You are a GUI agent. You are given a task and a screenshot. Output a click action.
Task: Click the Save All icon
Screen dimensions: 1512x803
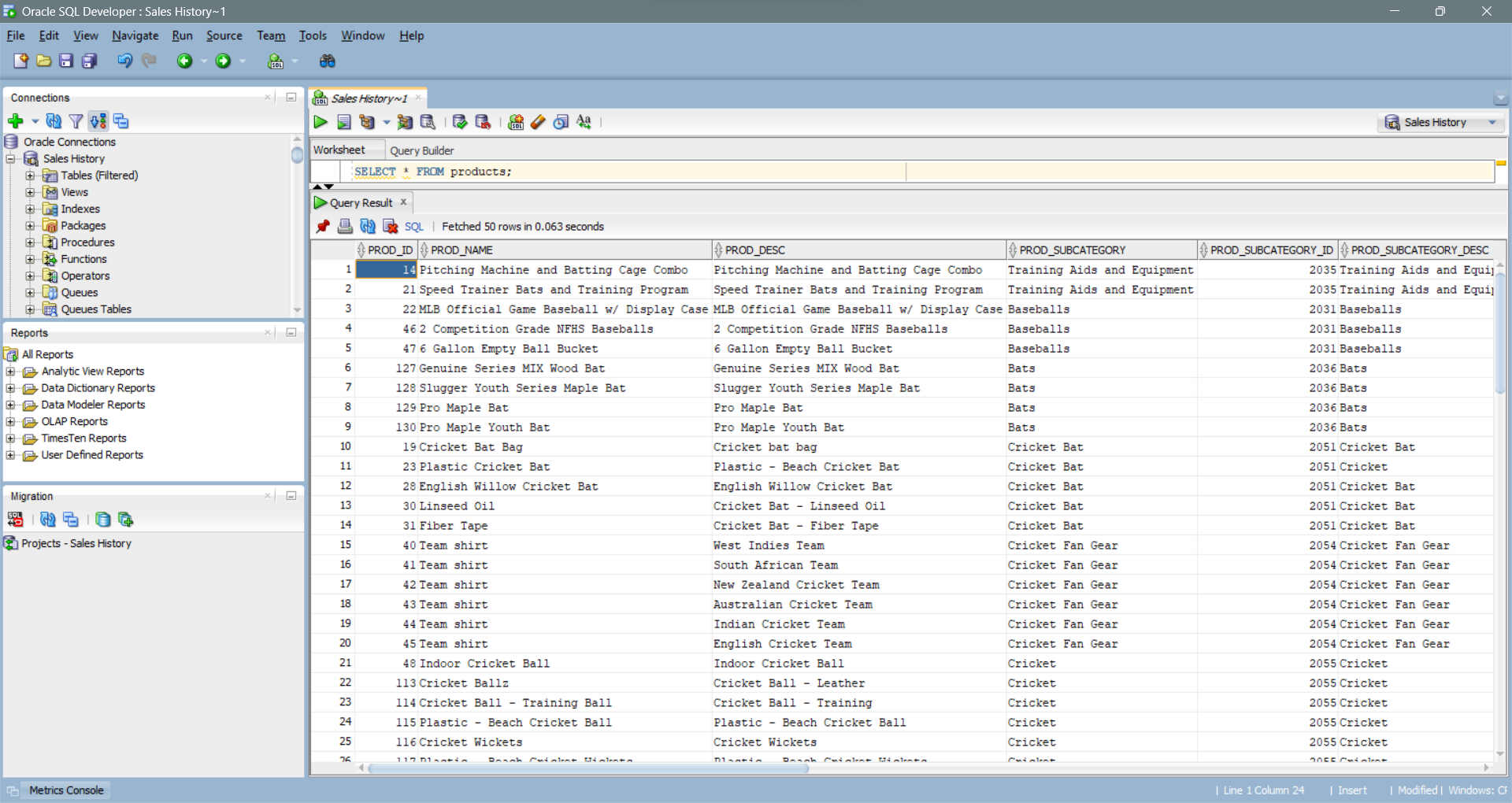89,61
